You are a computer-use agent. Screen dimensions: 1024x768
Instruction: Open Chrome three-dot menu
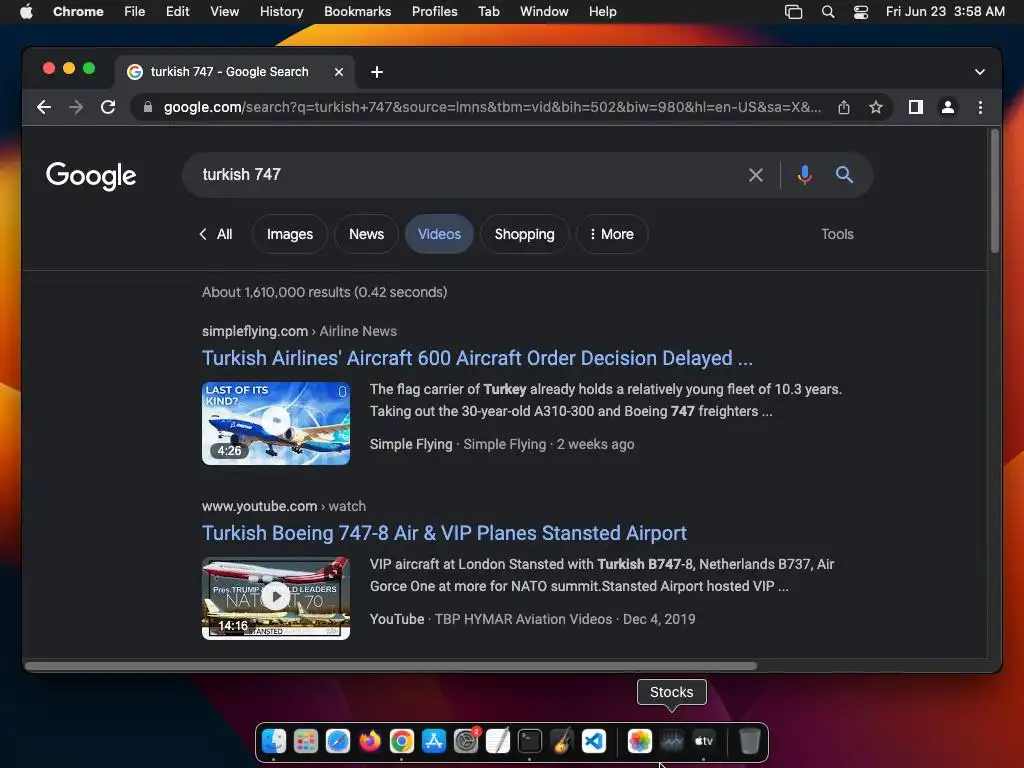(x=980, y=107)
